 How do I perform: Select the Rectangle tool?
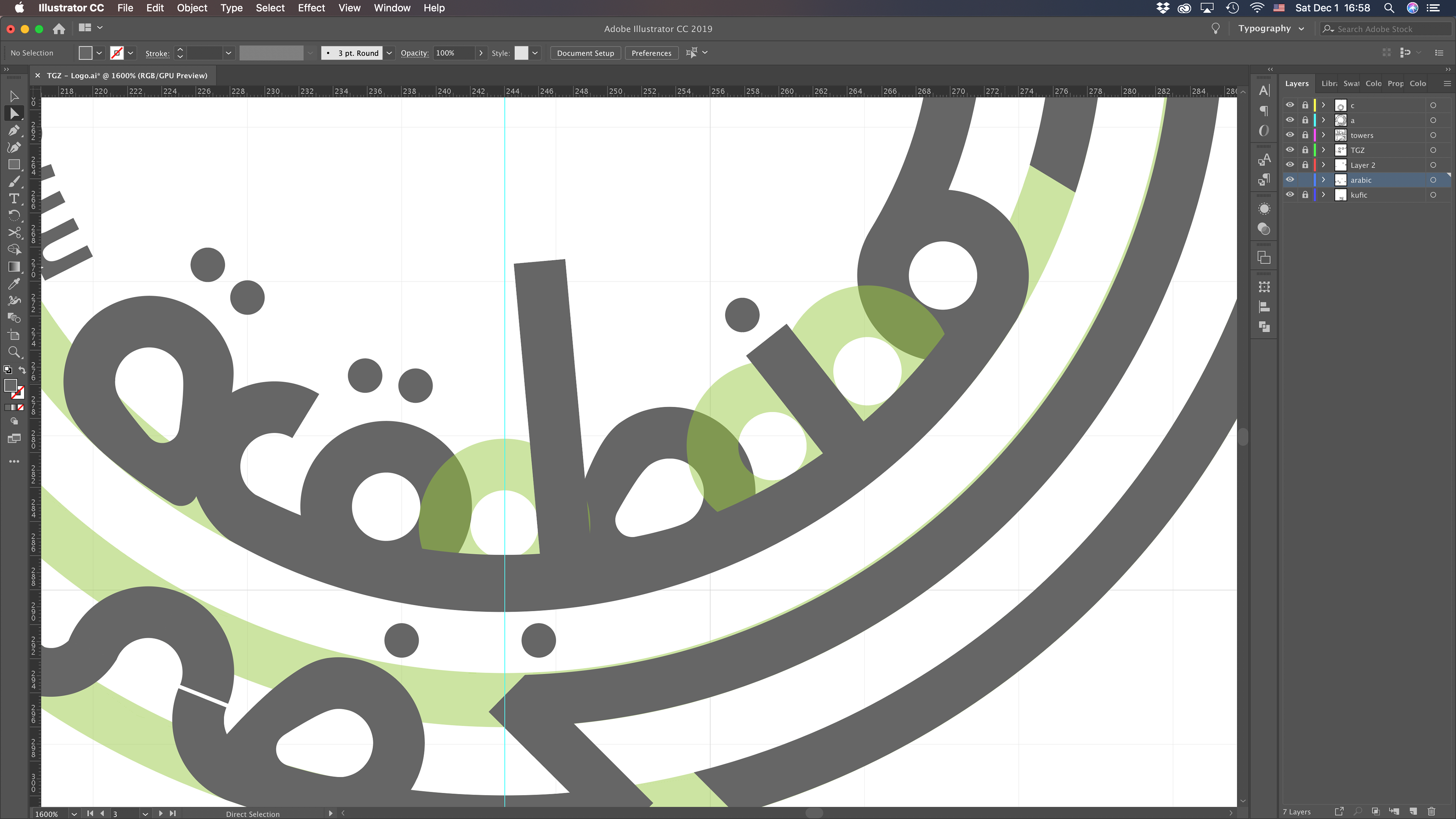[x=14, y=165]
